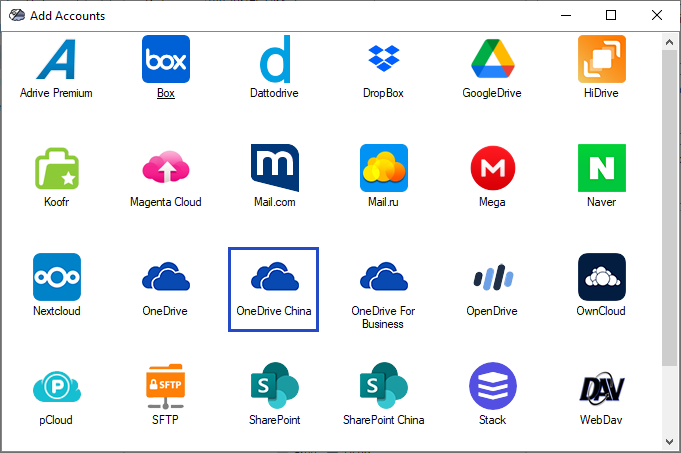Close the Add Accounts window
The height and width of the screenshot is (453, 681).
(657, 15)
